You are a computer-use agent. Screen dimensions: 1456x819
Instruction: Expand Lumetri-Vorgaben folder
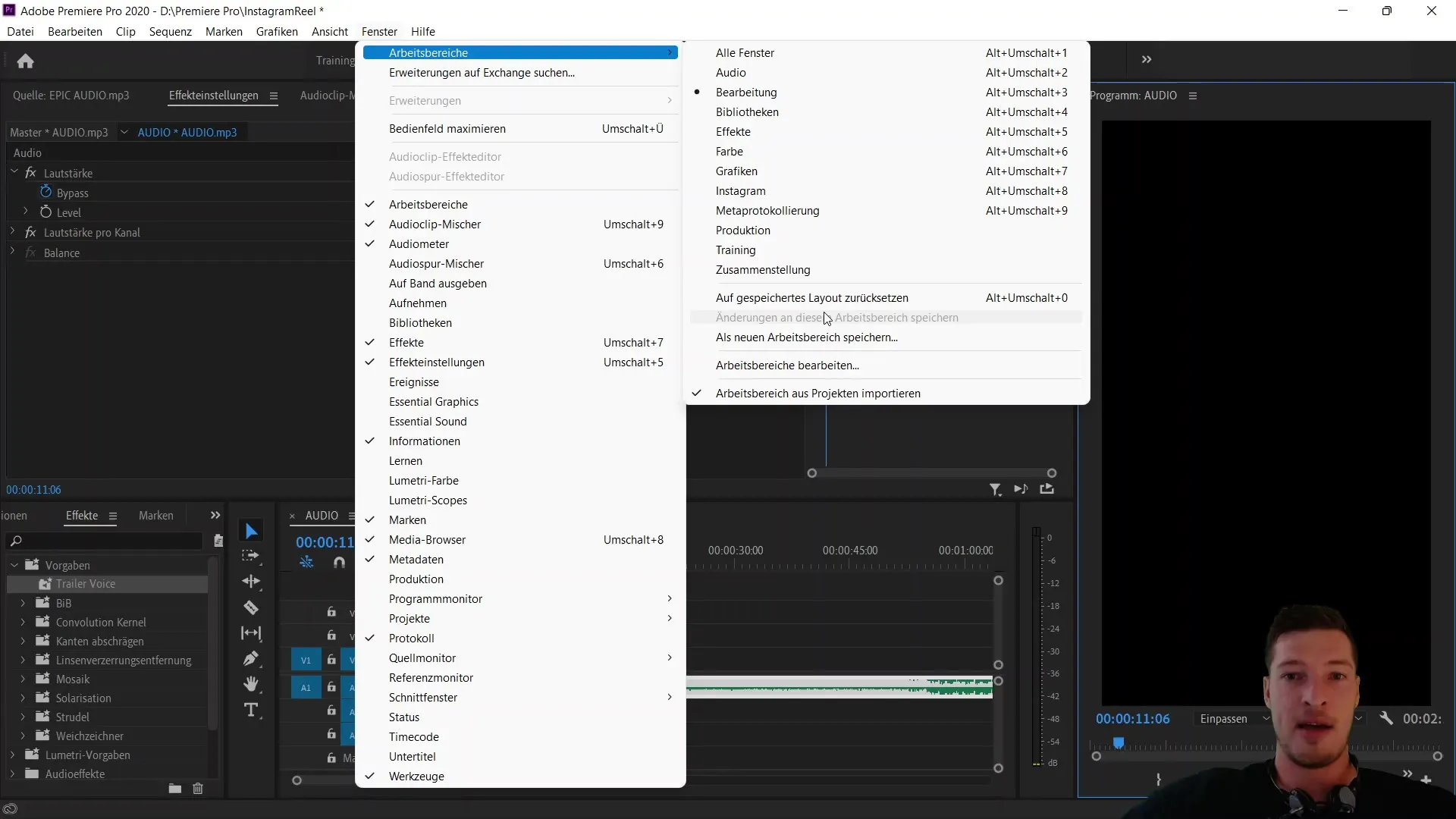pyautogui.click(x=13, y=755)
